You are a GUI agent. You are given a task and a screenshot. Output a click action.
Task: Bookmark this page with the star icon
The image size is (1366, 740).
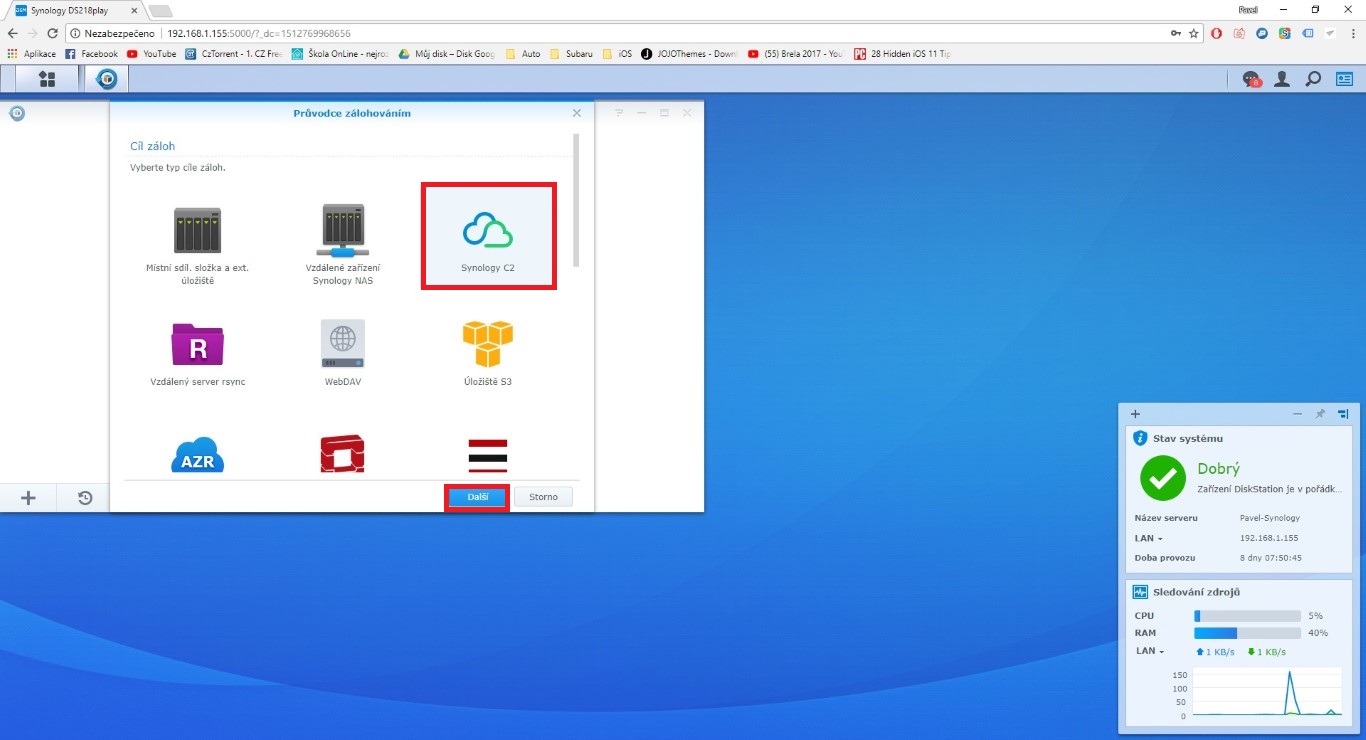[1194, 33]
